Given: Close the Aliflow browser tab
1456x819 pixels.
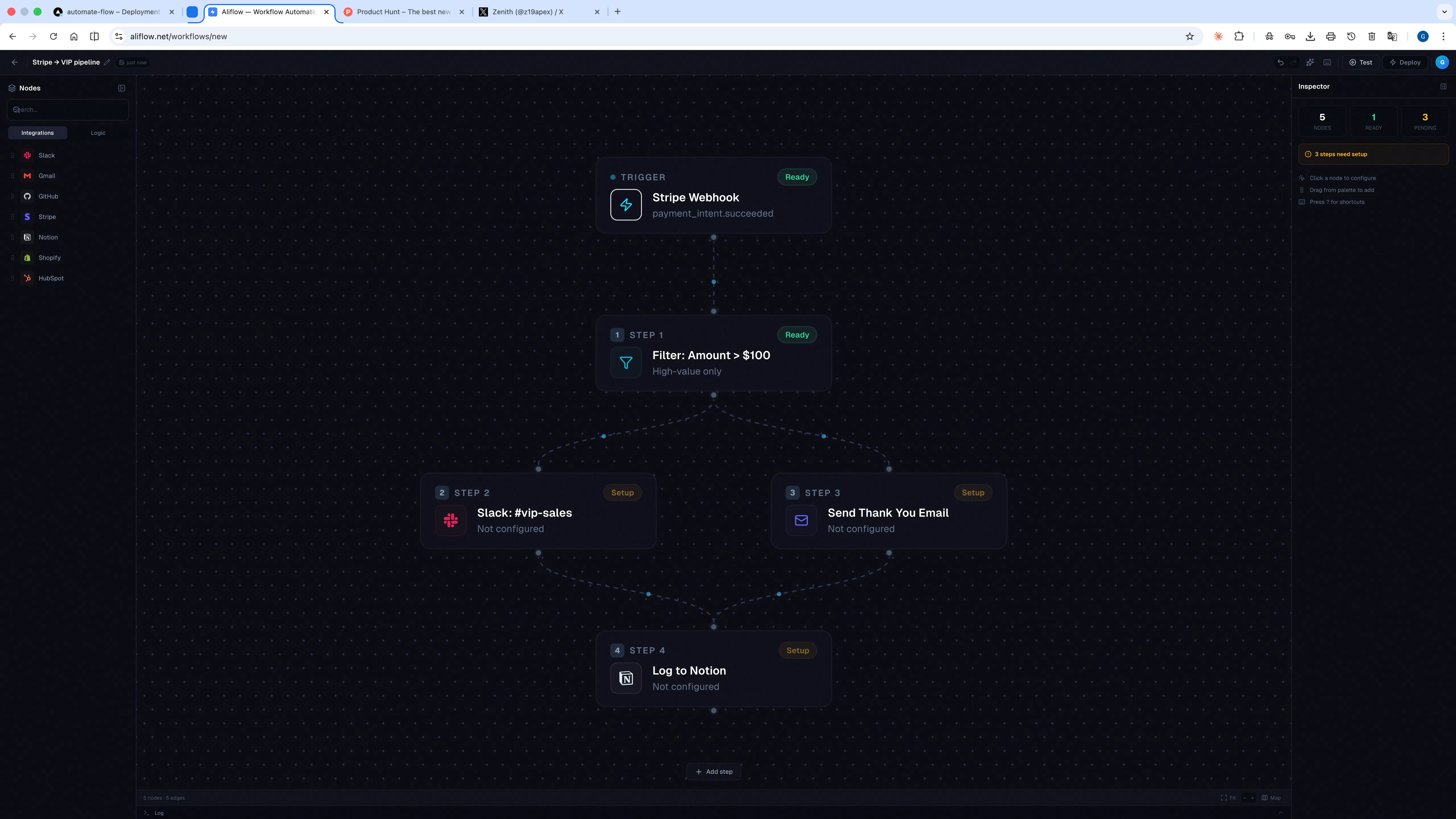Looking at the screenshot, I should click(326, 11).
